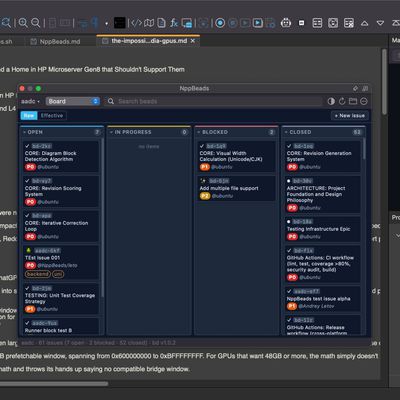Open the Add multiple file support card
400x400 pixels.
236,188
